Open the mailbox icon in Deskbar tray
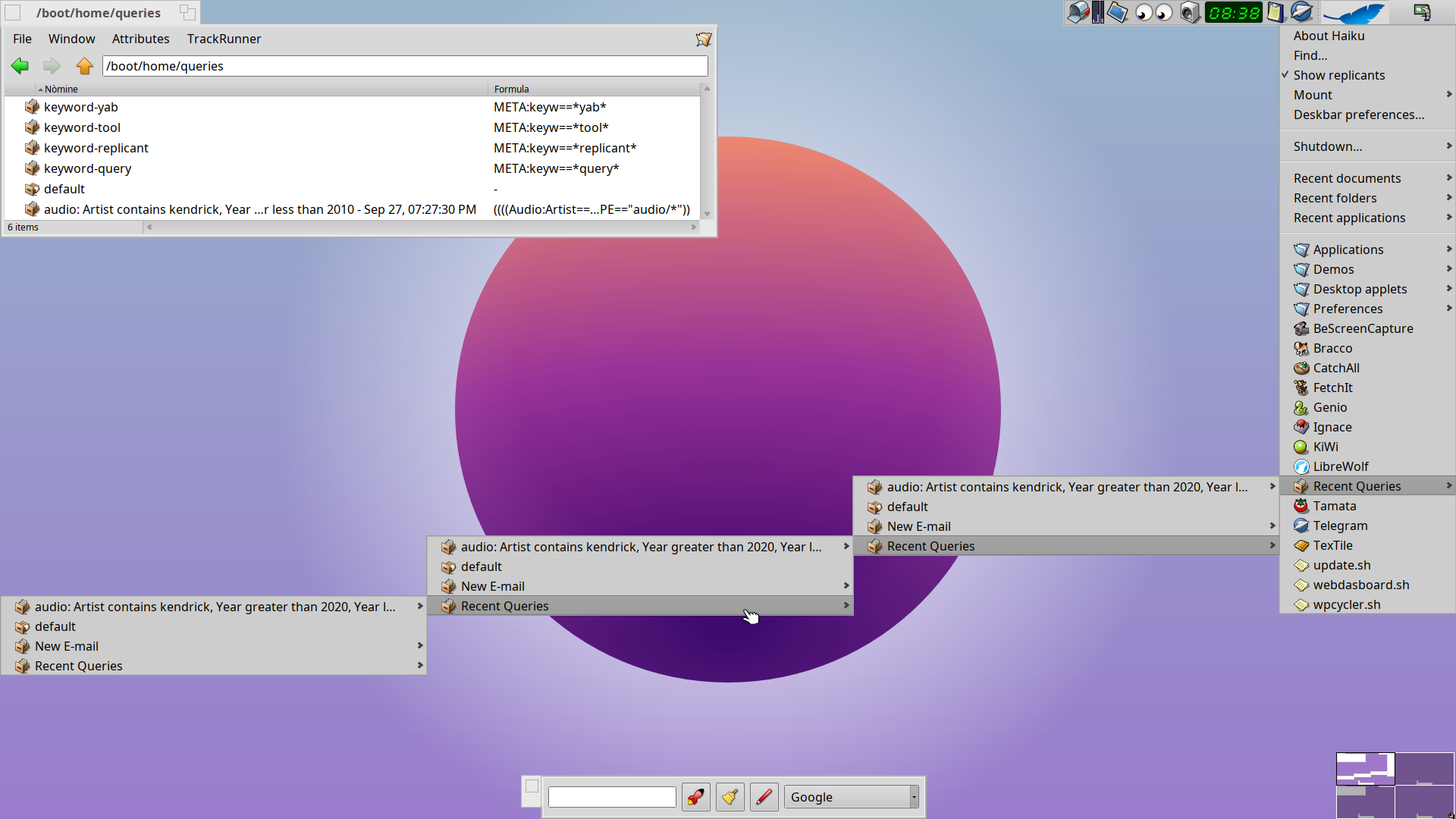 [x=1078, y=12]
